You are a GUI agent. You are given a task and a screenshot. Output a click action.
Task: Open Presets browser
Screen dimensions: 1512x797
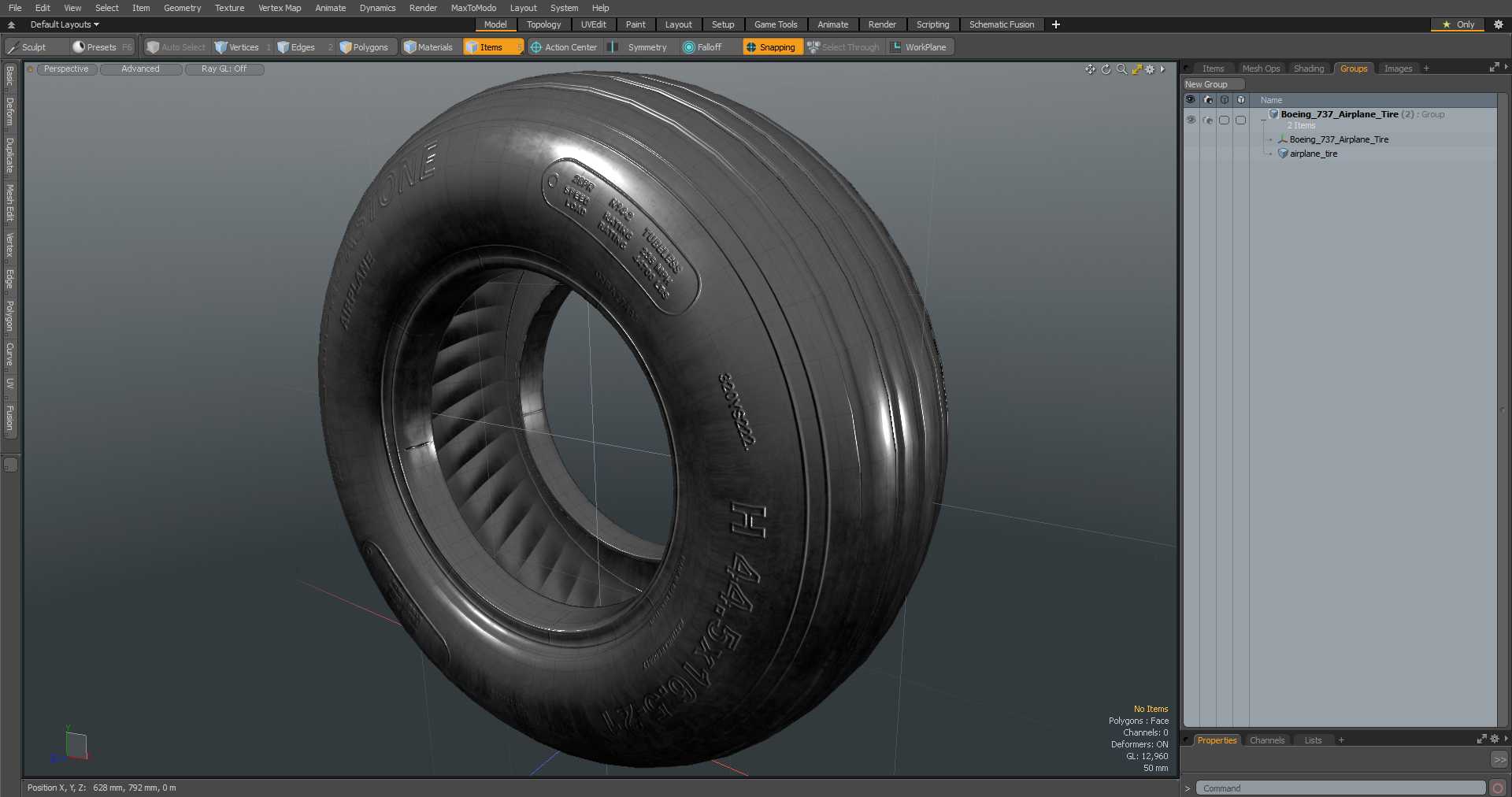point(102,47)
